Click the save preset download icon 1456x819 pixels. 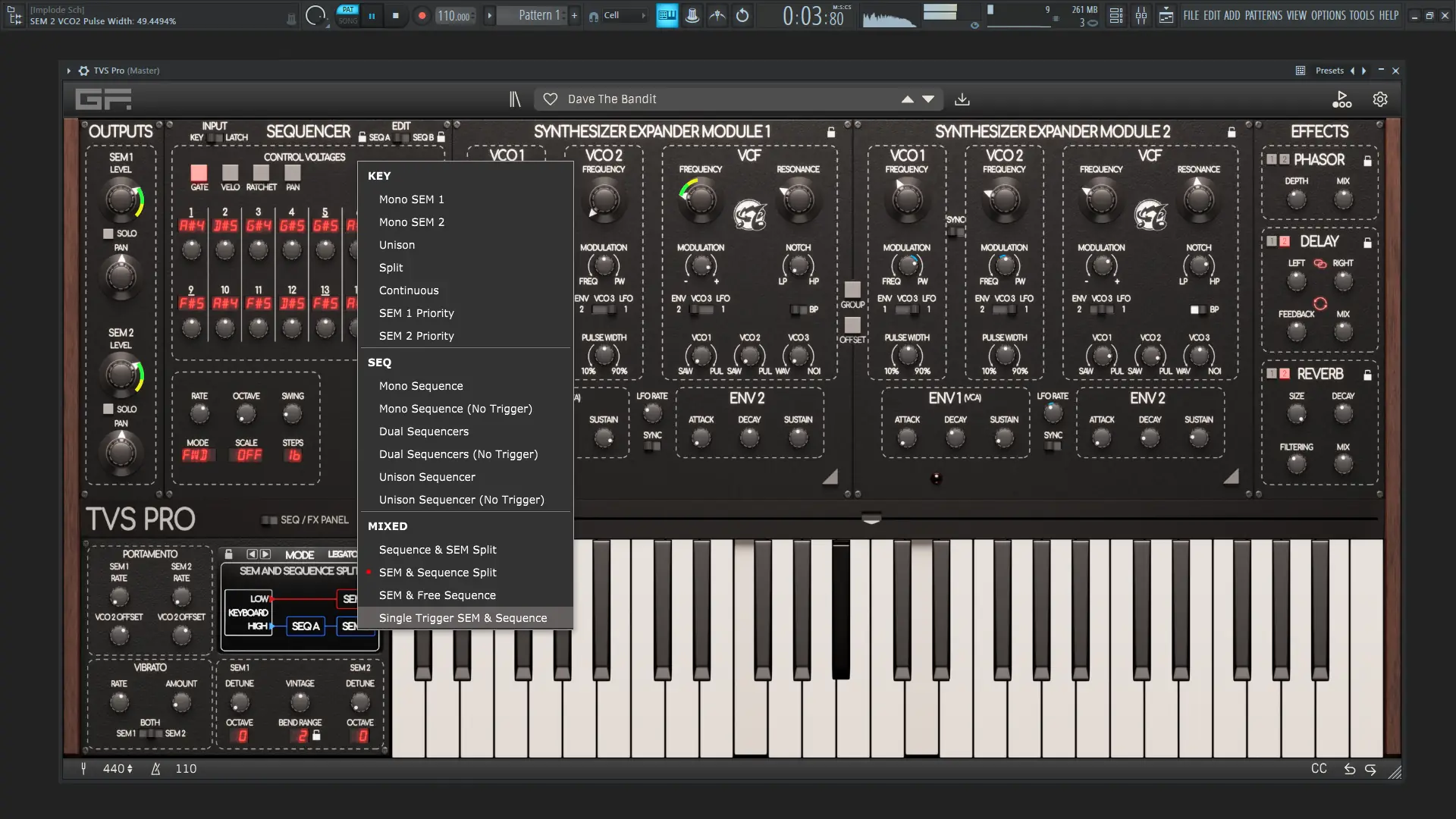click(x=962, y=99)
